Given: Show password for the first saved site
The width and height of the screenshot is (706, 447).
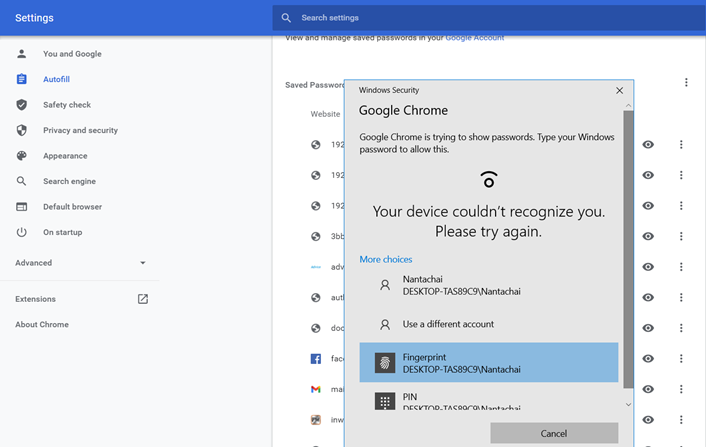Looking at the screenshot, I should point(648,145).
